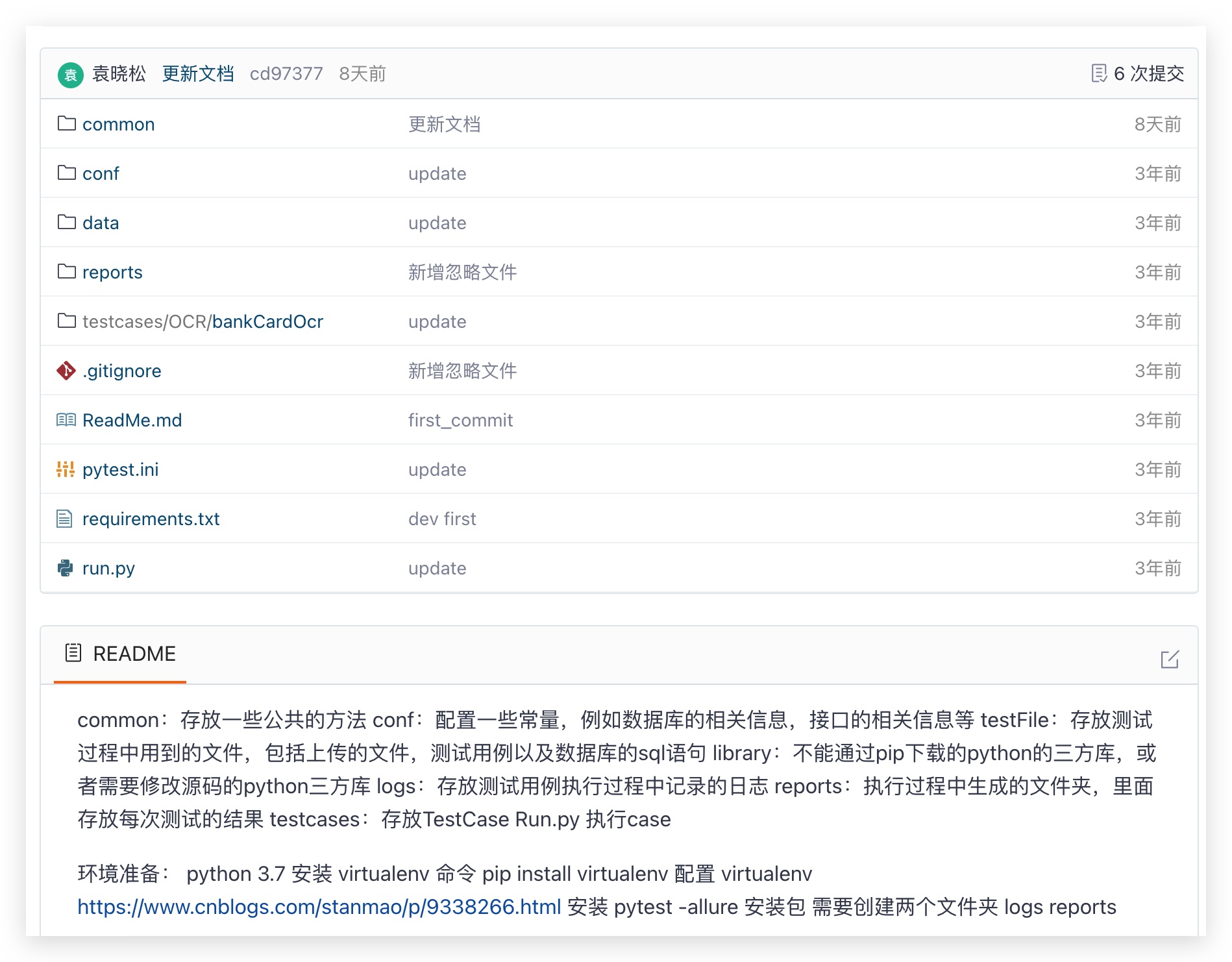Screen dimensions: 1232x962
Task: Open the pytest.ini file
Action: [120, 469]
